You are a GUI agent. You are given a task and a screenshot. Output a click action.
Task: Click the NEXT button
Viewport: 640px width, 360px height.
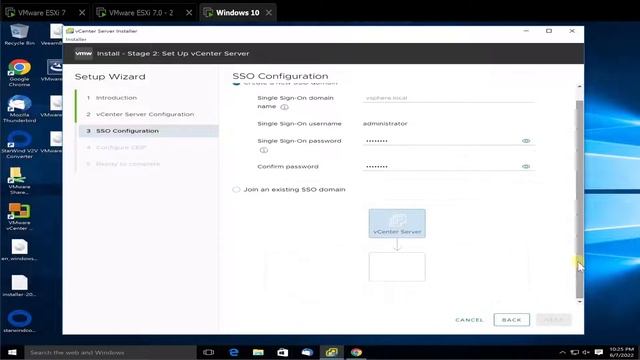(x=554, y=320)
